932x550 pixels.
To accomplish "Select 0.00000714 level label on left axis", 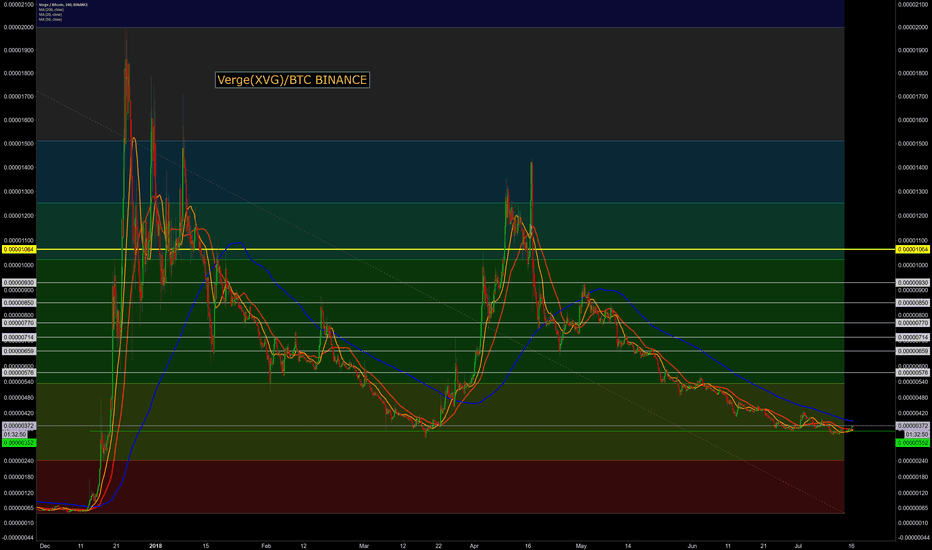I will click(x=19, y=338).
